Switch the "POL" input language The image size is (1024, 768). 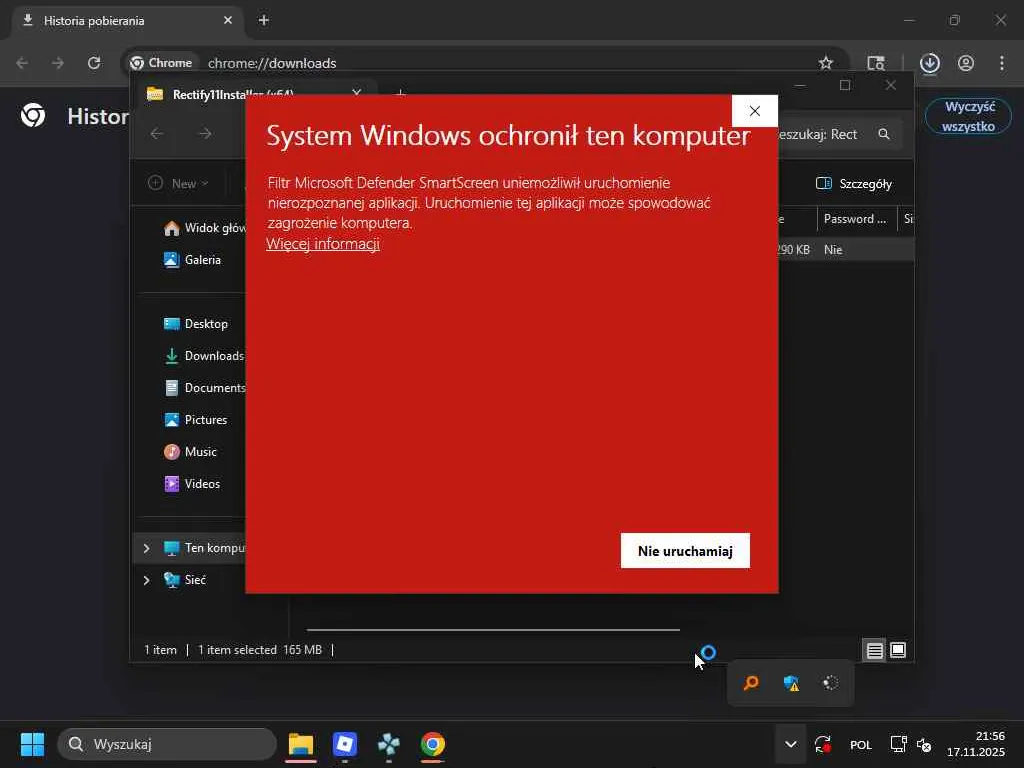(x=861, y=745)
